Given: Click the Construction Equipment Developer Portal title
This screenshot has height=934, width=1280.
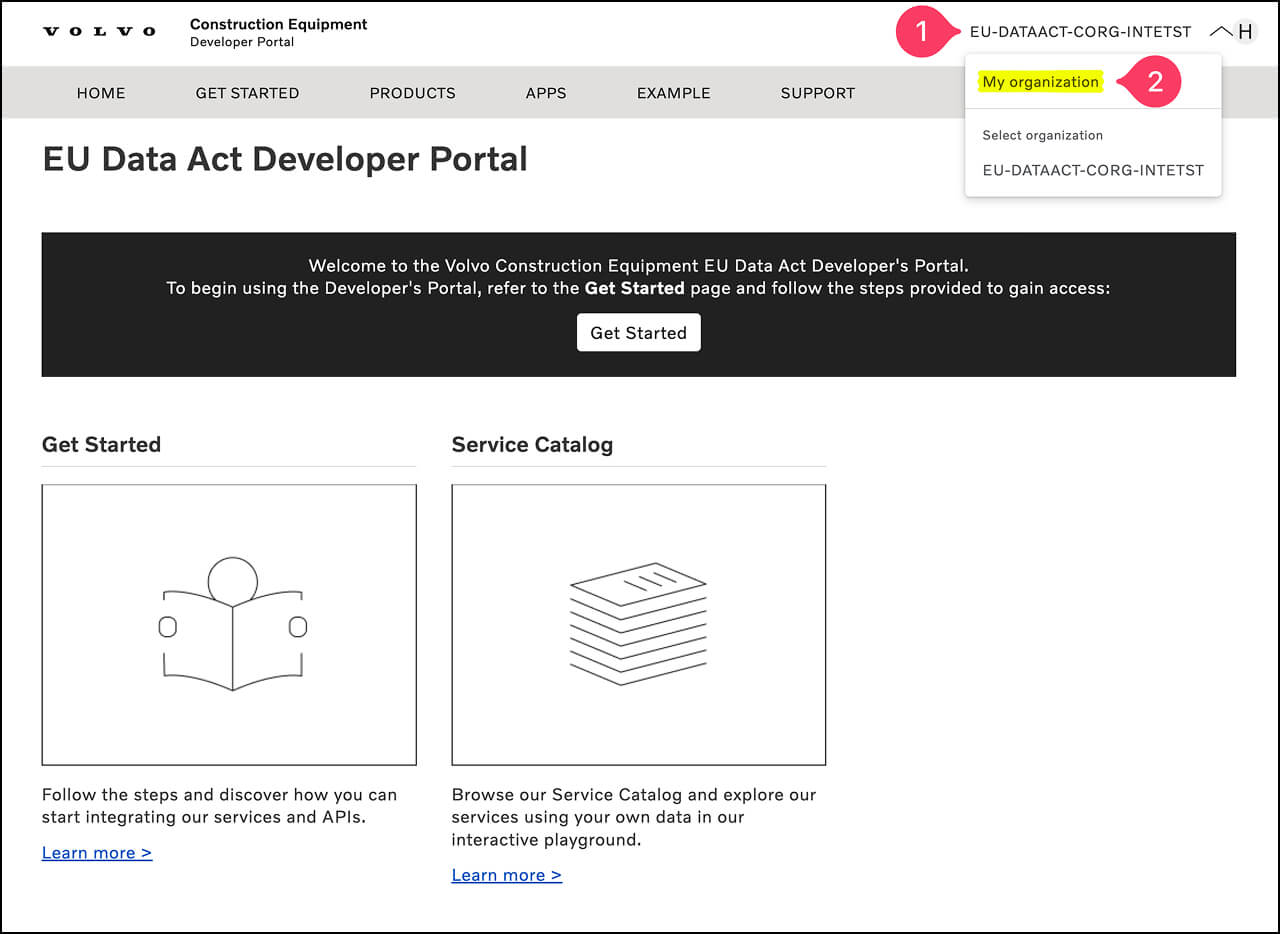Looking at the screenshot, I should coord(278,32).
